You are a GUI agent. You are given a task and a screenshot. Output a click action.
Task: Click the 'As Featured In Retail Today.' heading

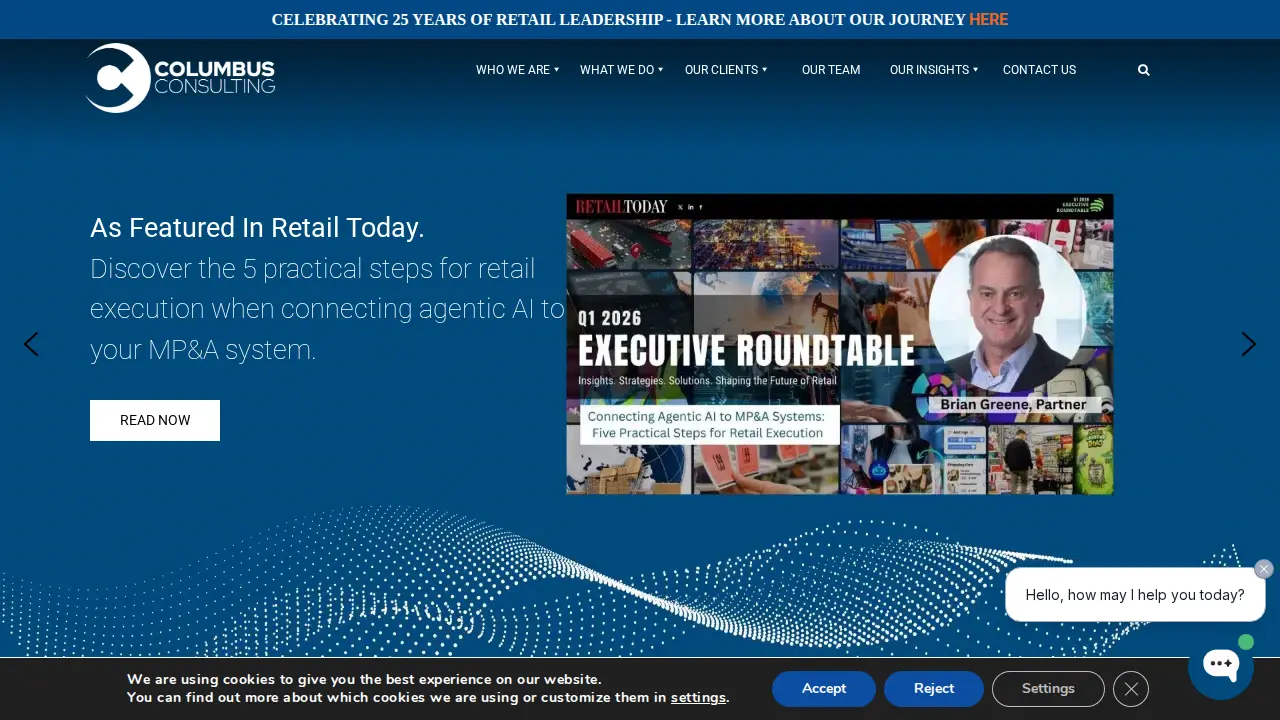coord(257,228)
